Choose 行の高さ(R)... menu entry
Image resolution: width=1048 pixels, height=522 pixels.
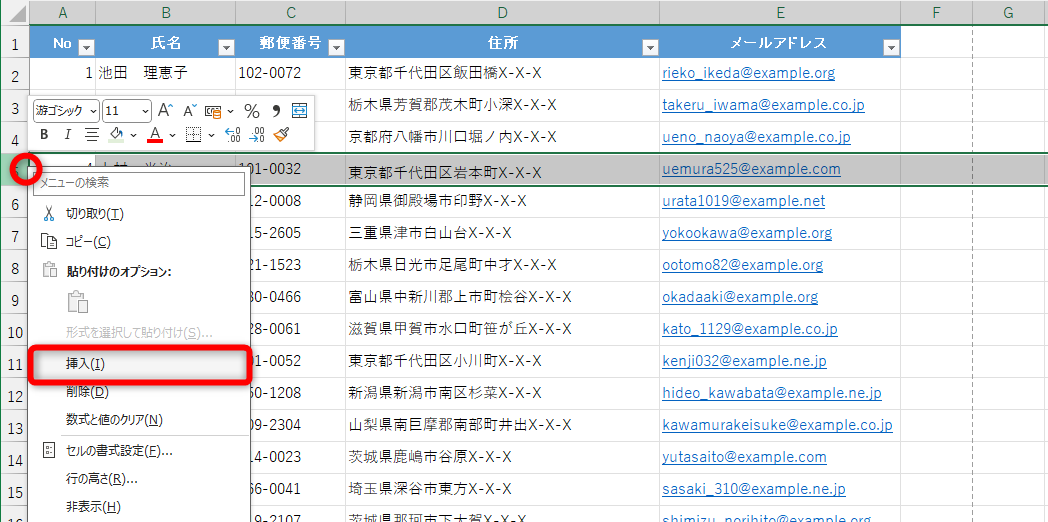coord(140,479)
